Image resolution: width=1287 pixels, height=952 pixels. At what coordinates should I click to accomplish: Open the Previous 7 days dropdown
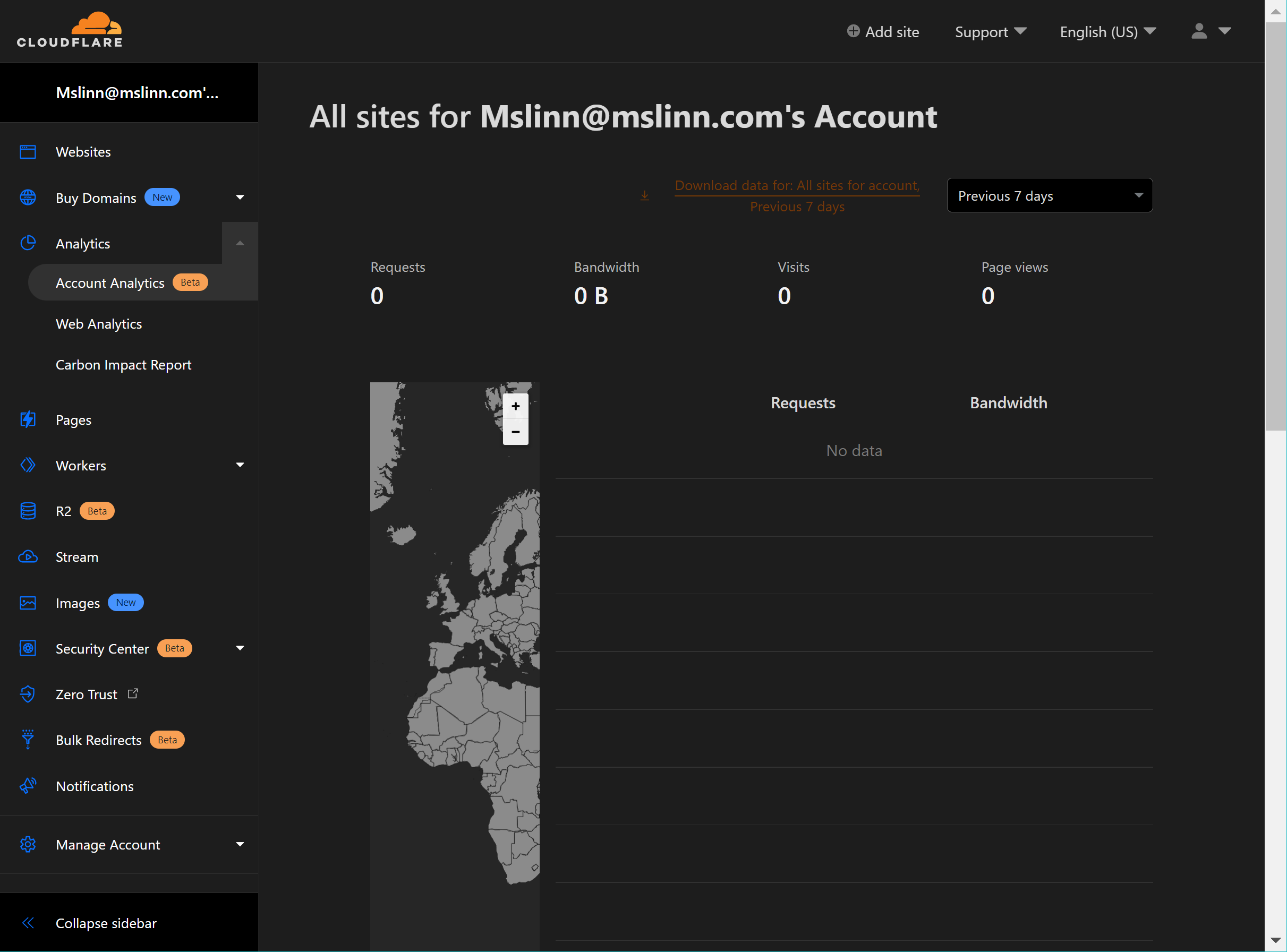click(1049, 196)
